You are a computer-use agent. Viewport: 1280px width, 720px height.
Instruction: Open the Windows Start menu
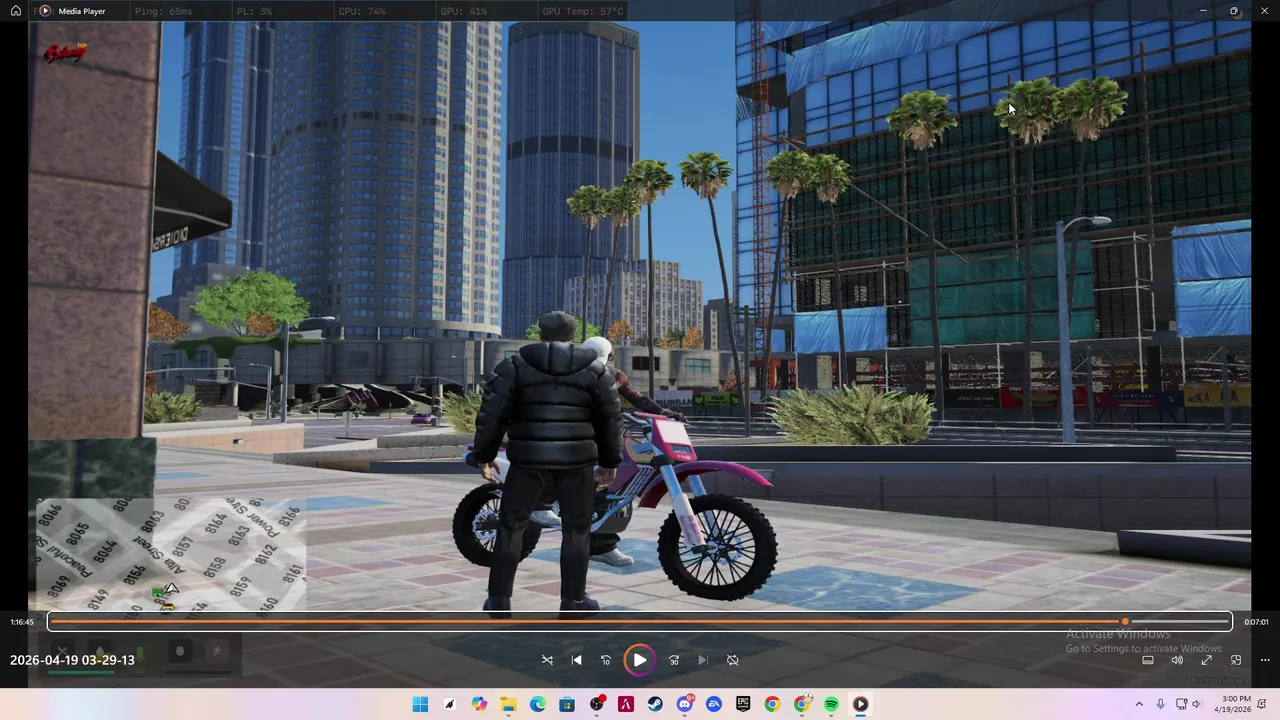click(420, 704)
